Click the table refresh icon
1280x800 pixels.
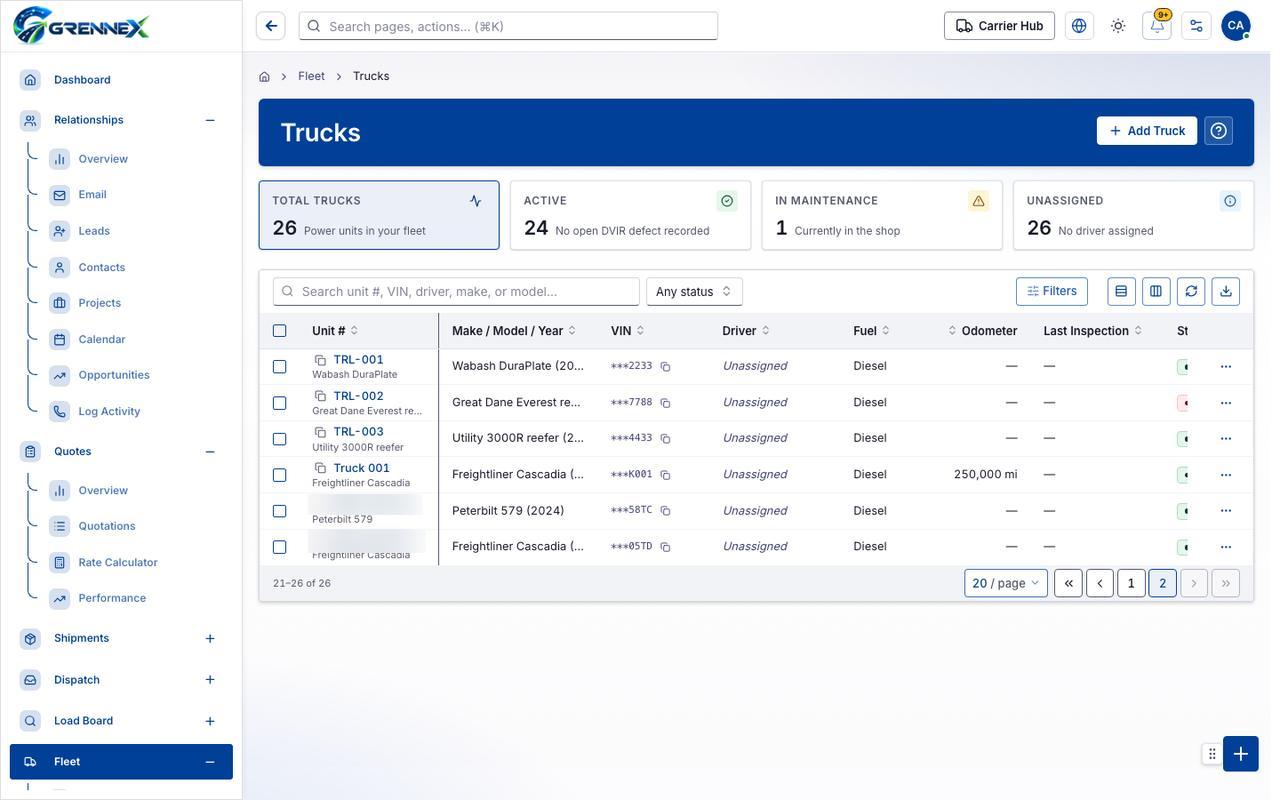pyautogui.click(x=1191, y=291)
